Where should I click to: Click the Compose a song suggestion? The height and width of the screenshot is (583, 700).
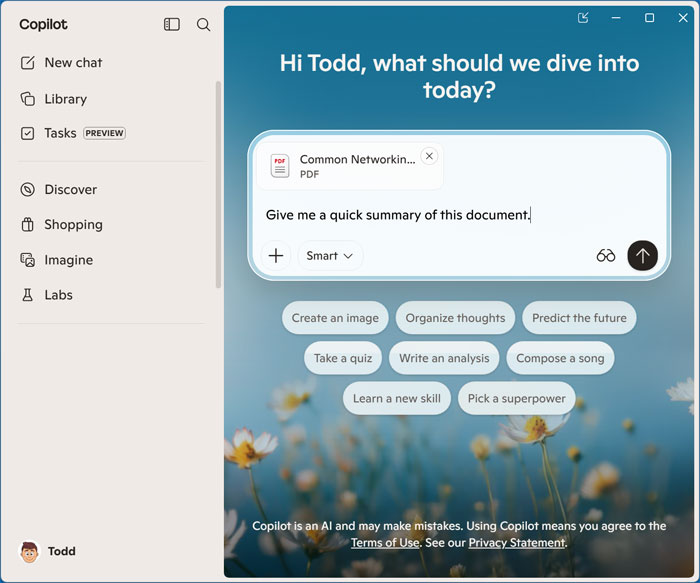560,358
